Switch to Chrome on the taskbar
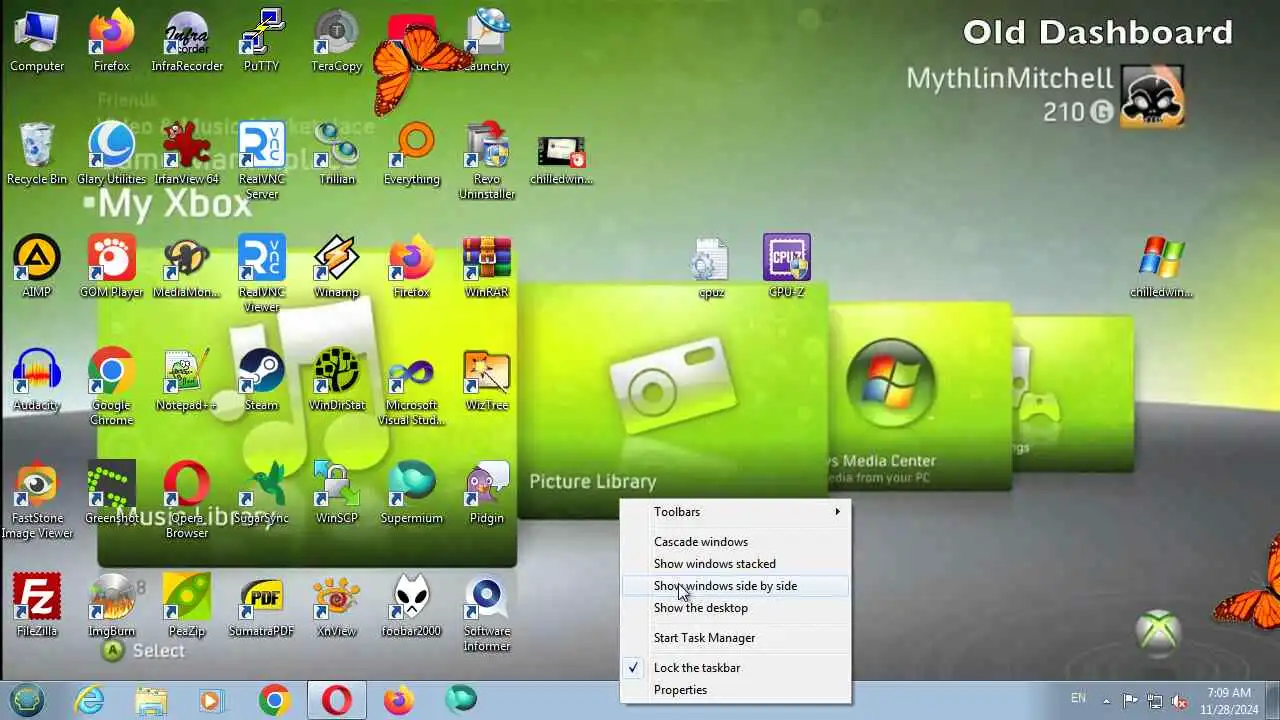The width and height of the screenshot is (1280, 720). tap(274, 700)
